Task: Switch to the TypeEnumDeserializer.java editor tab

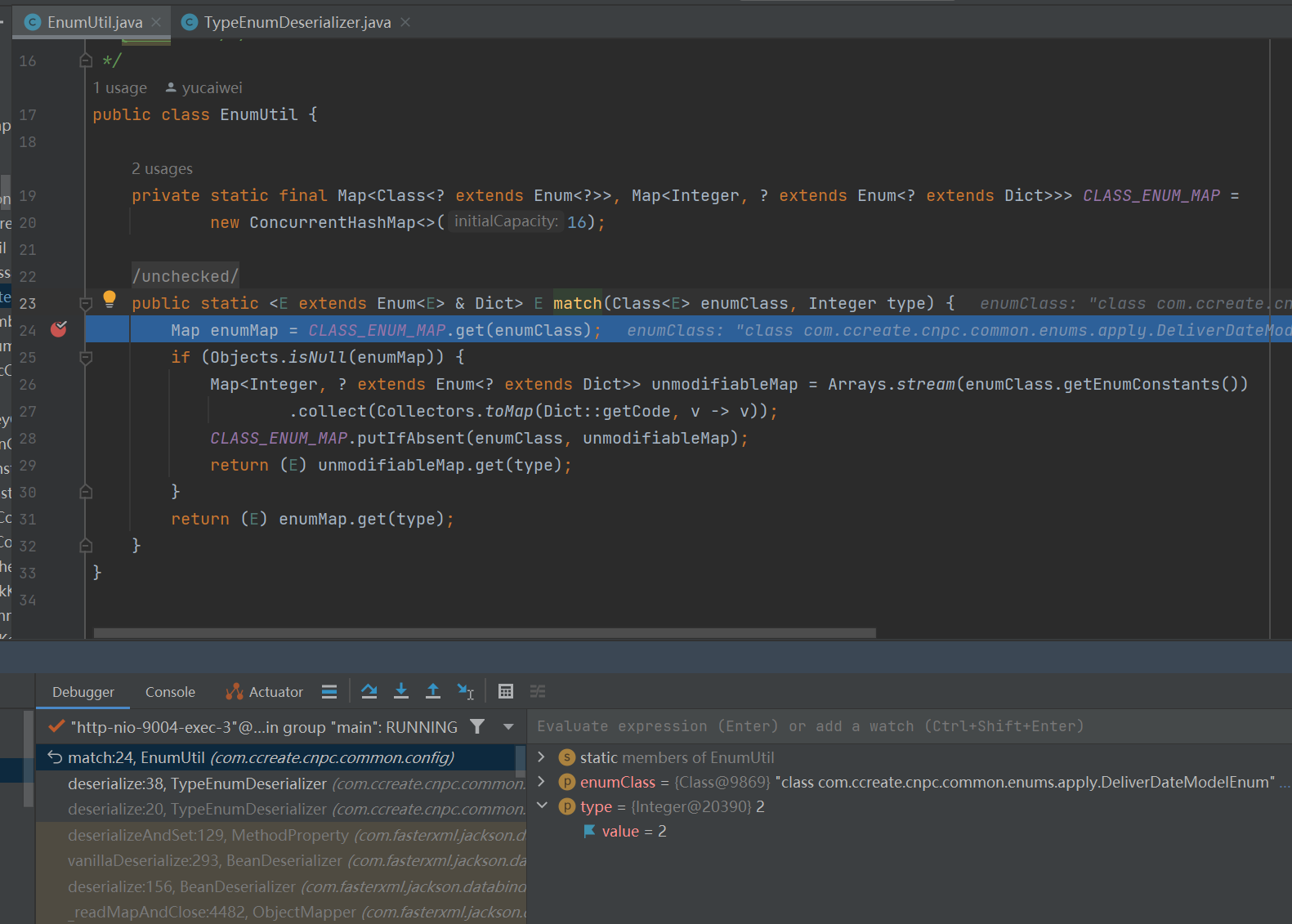Action: pos(297,22)
